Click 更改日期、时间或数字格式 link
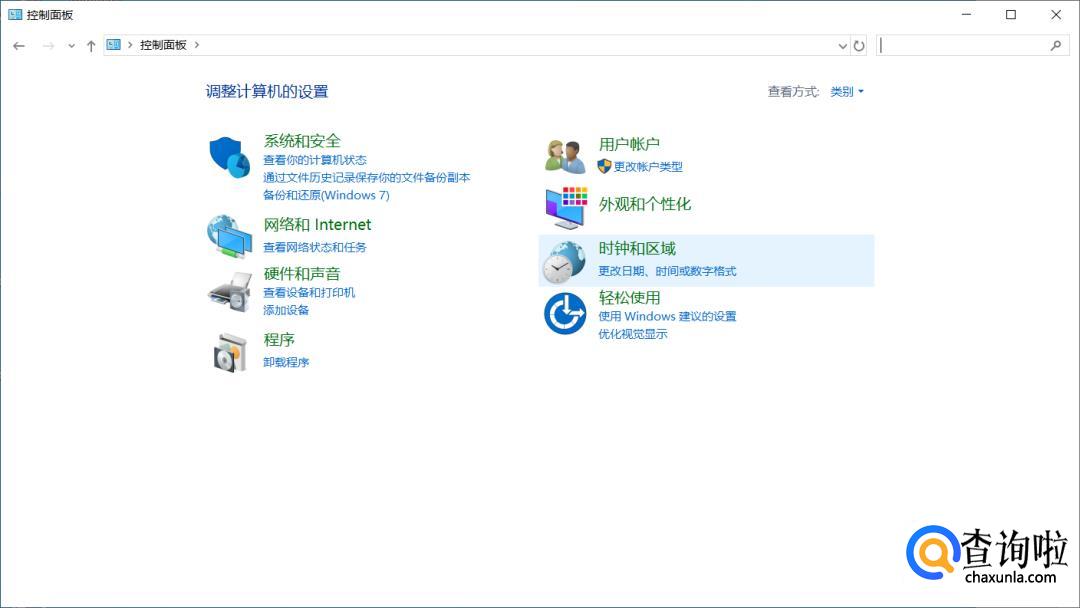The image size is (1080, 608). tap(667, 271)
